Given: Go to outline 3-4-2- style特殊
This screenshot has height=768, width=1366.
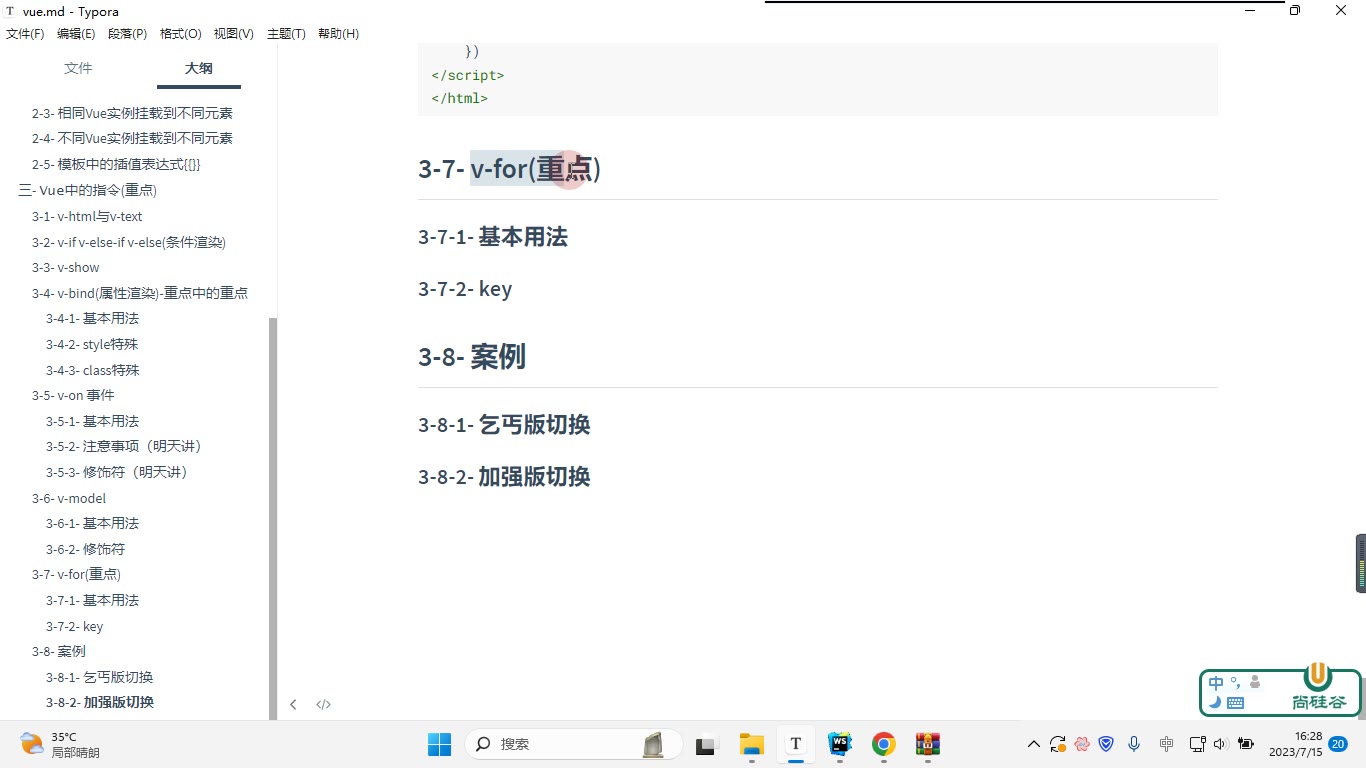Looking at the screenshot, I should point(92,344).
